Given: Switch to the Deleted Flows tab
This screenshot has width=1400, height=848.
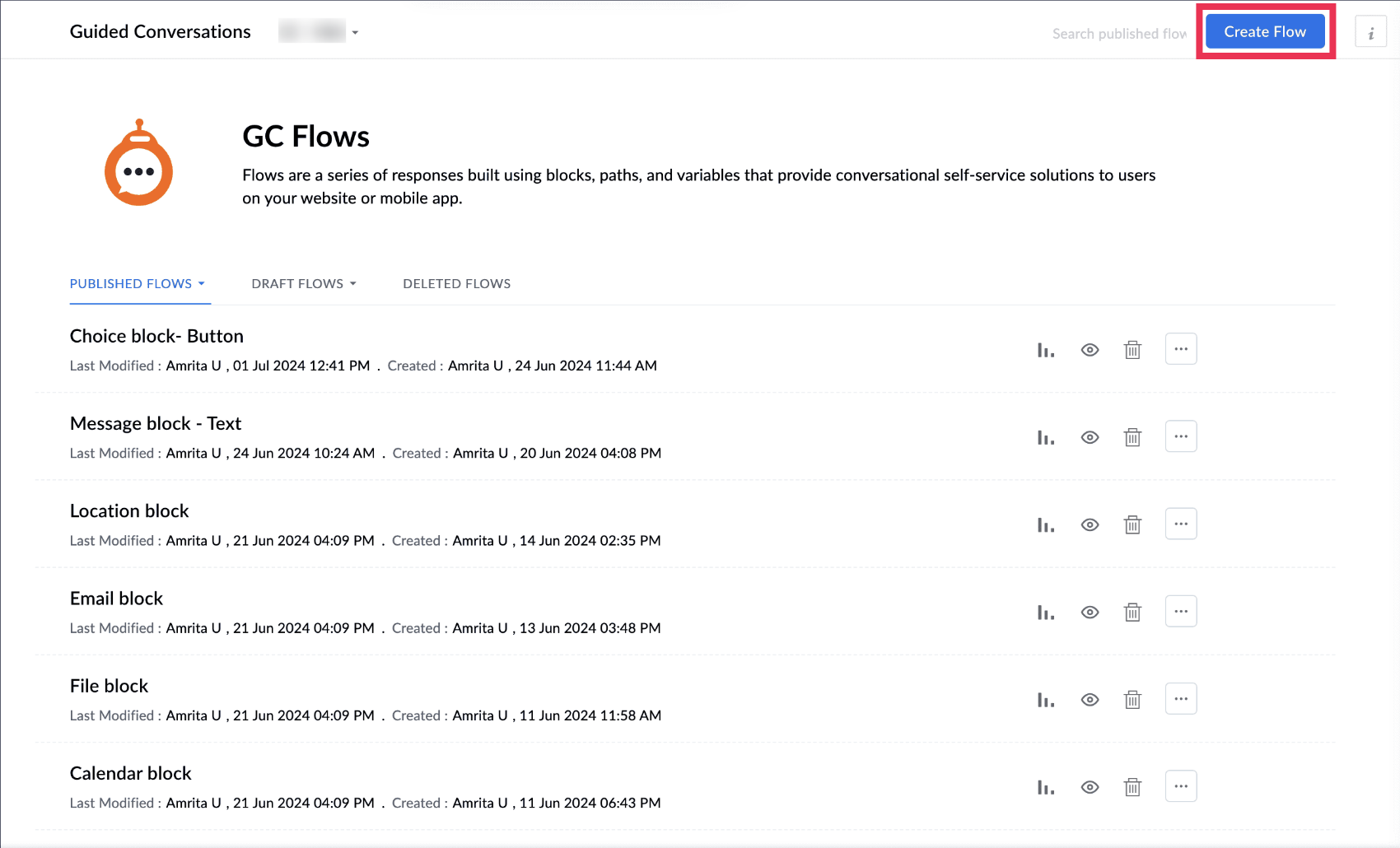Looking at the screenshot, I should [456, 284].
